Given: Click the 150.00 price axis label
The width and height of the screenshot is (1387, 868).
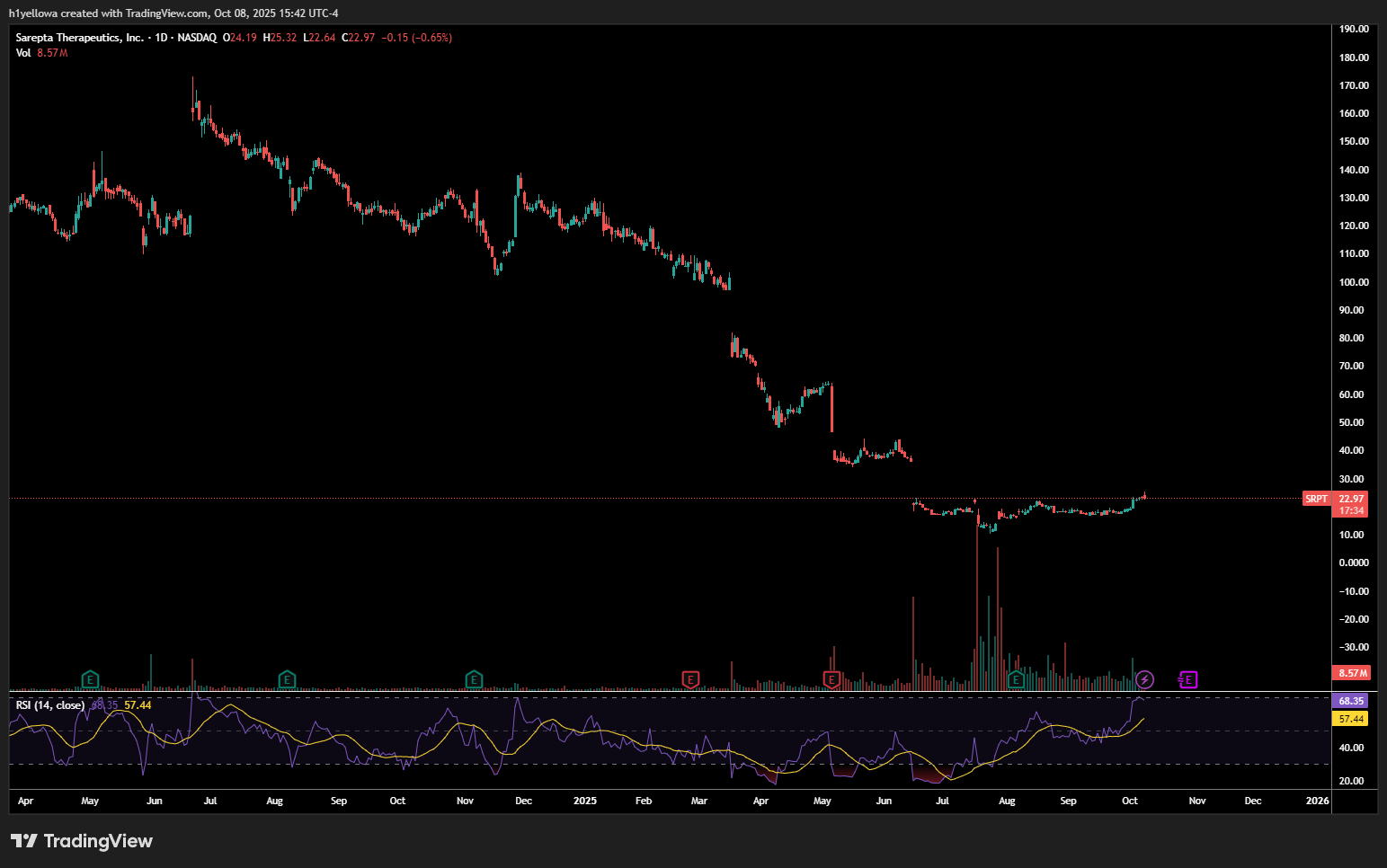Looking at the screenshot, I should (1354, 141).
